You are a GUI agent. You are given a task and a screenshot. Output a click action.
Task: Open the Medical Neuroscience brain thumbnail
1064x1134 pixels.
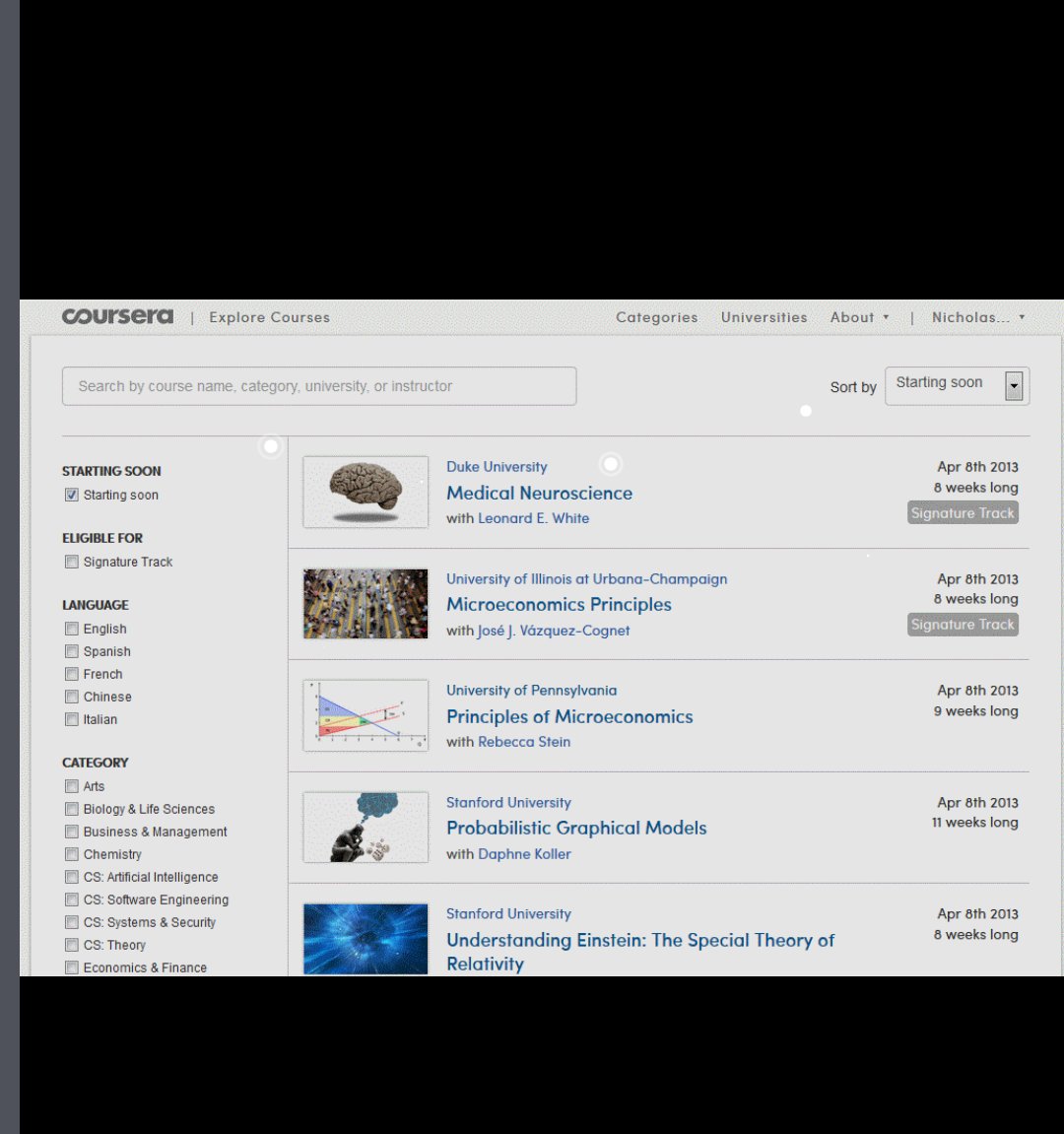point(366,492)
